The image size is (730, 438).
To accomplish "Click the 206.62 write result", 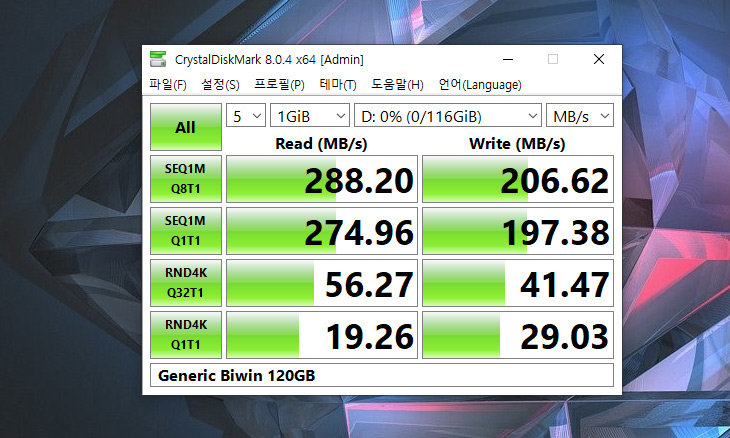I will [518, 179].
